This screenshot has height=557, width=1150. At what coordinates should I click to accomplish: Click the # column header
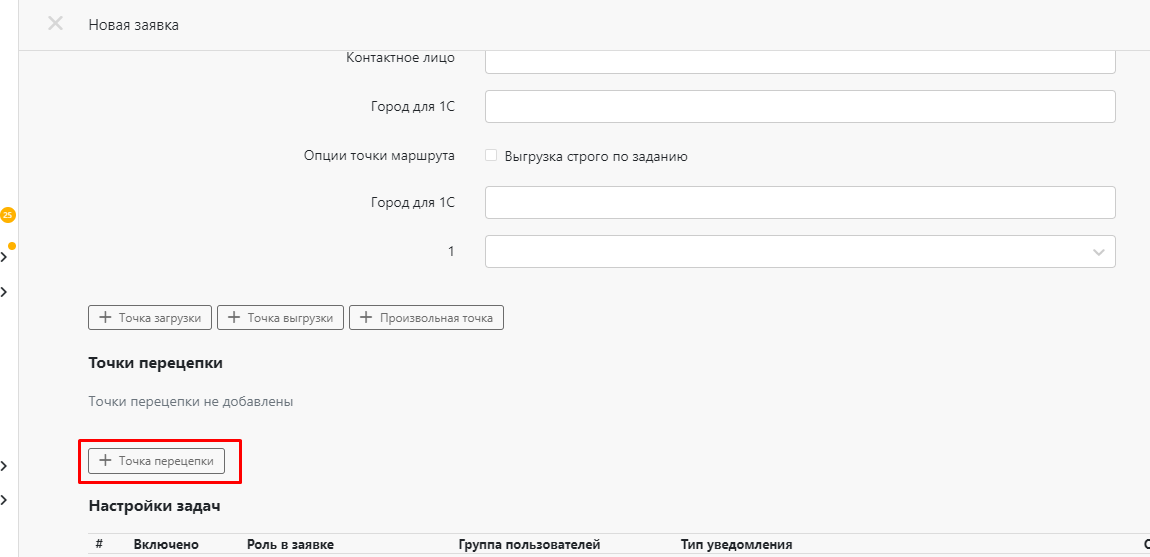[x=99, y=545]
